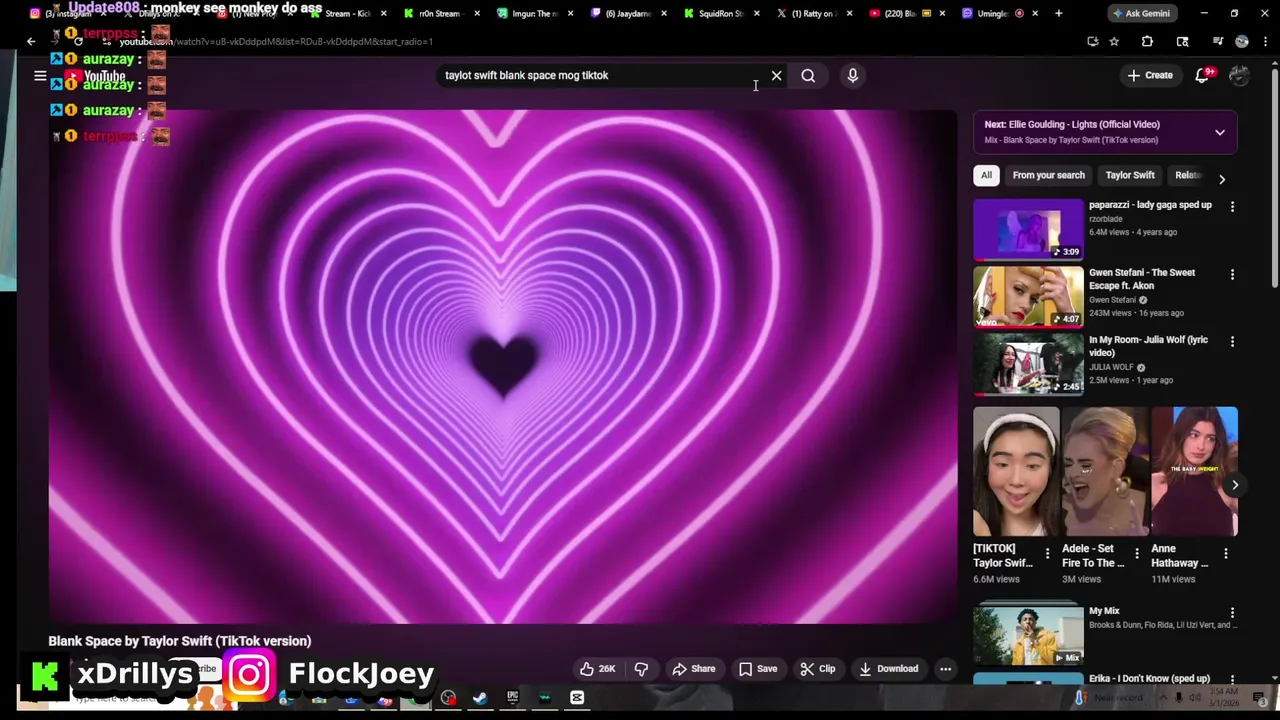Image resolution: width=1280 pixels, height=720 pixels.
Task: Open Epic Games Launcher from the taskbar
Action: 512,698
